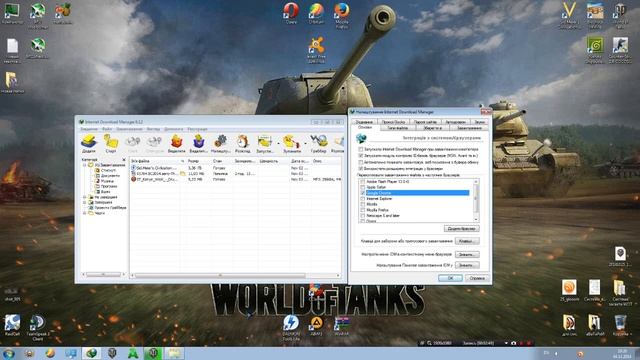Click Edit button for browser context menu
640x360 pixels.
click(467, 254)
